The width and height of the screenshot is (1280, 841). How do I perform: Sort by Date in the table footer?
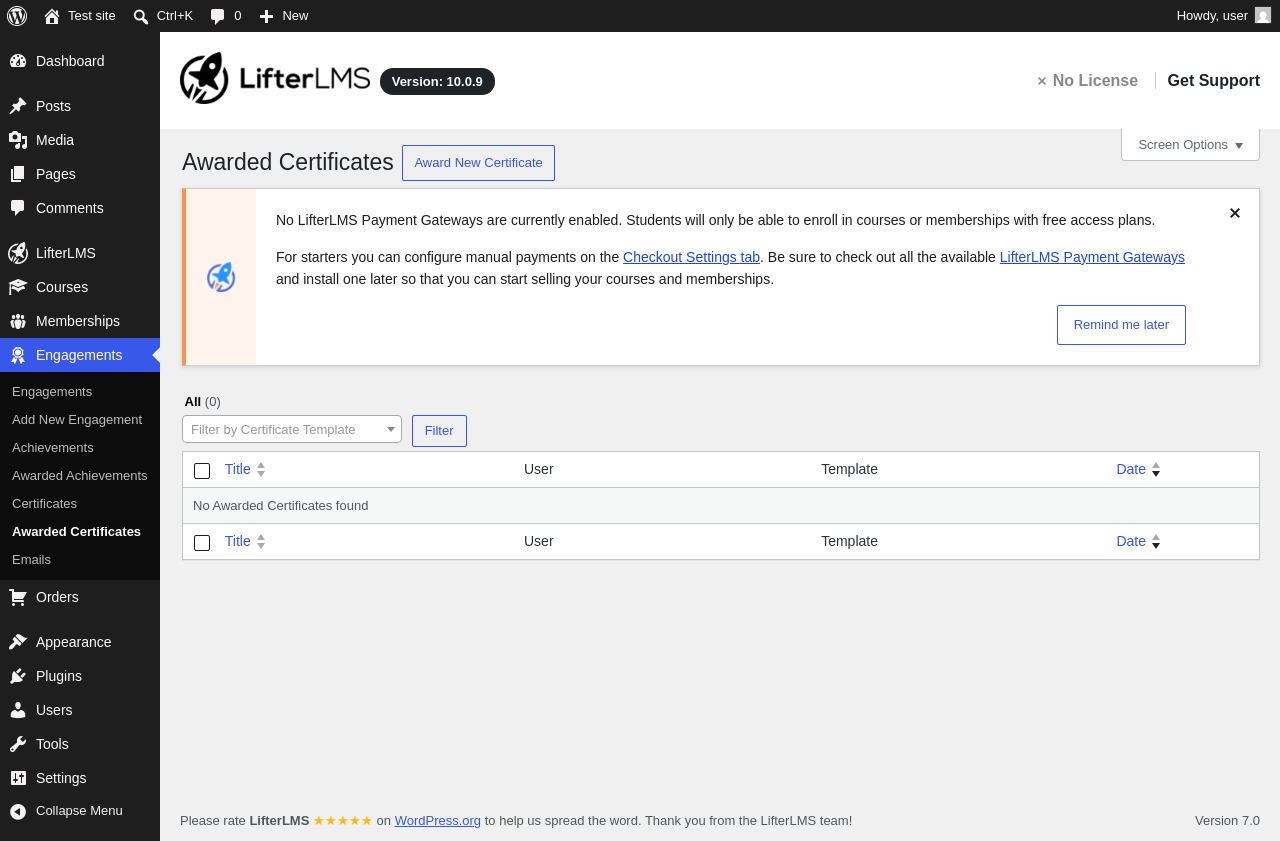[x=1138, y=541]
